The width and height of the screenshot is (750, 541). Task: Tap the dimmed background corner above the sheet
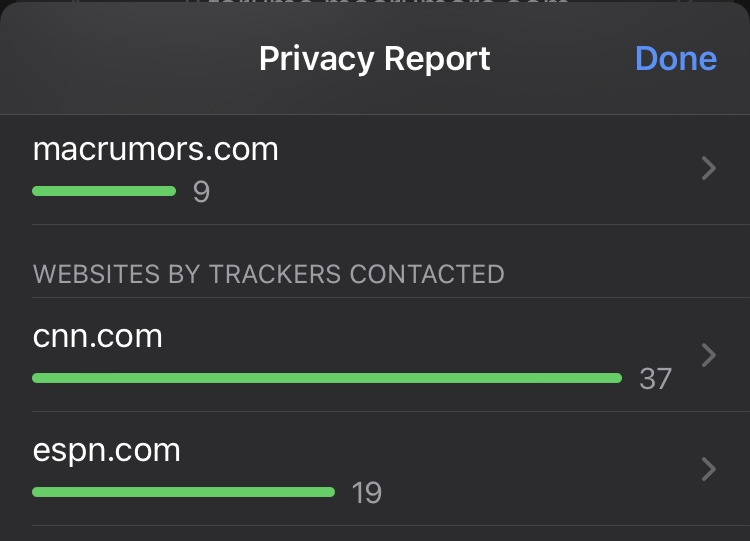pos(8,5)
